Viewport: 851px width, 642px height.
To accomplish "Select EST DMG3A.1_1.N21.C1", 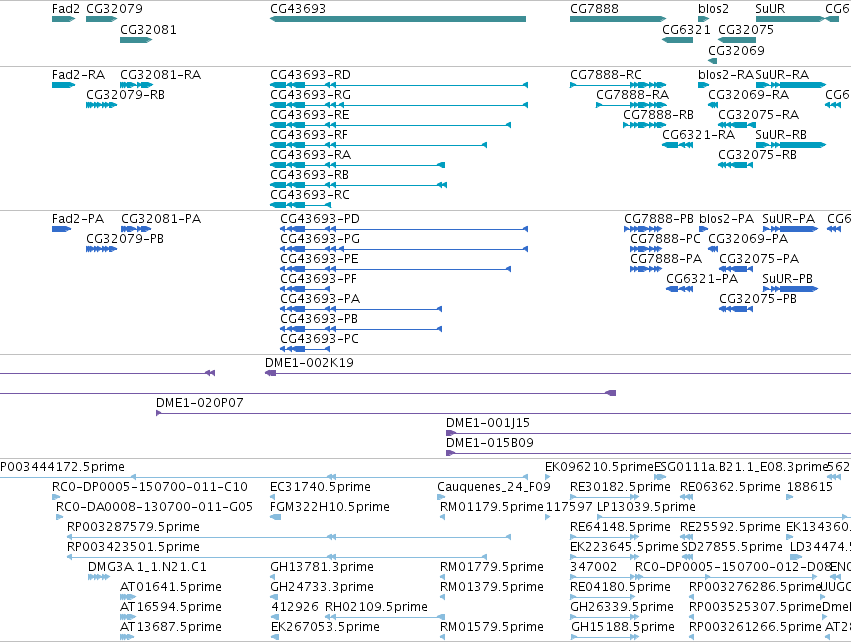I will (x=99, y=577).
